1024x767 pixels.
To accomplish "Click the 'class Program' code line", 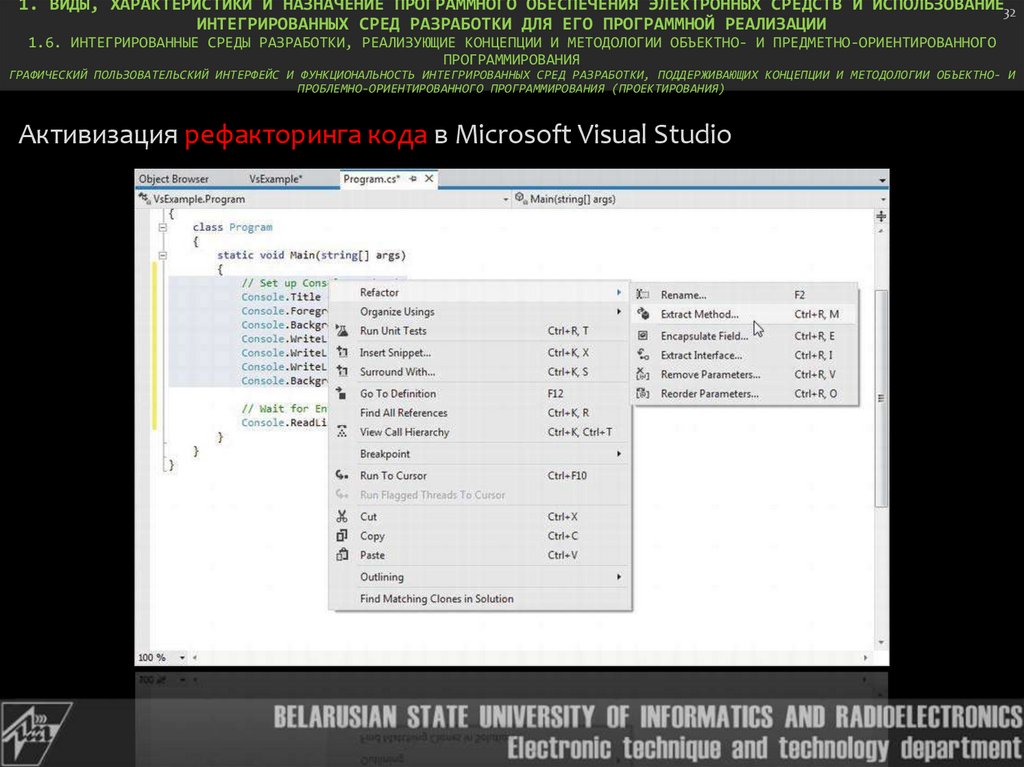I will tap(232, 227).
